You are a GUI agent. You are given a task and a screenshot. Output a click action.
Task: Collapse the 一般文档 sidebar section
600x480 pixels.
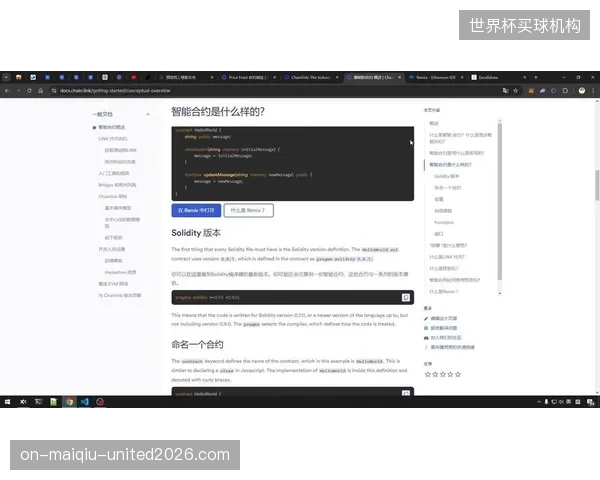pos(148,114)
